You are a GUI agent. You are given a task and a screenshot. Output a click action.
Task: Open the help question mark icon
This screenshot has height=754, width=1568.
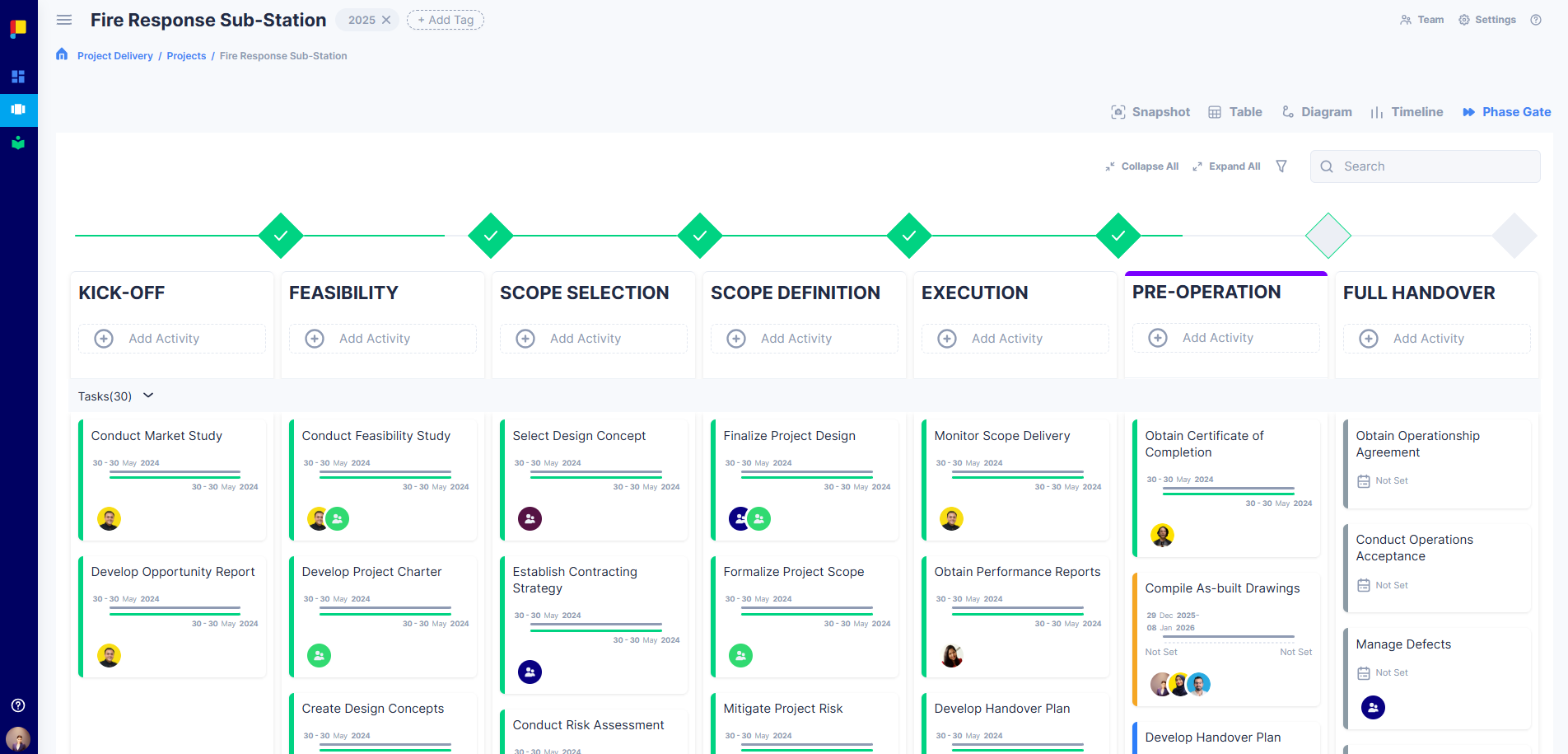click(x=1535, y=20)
